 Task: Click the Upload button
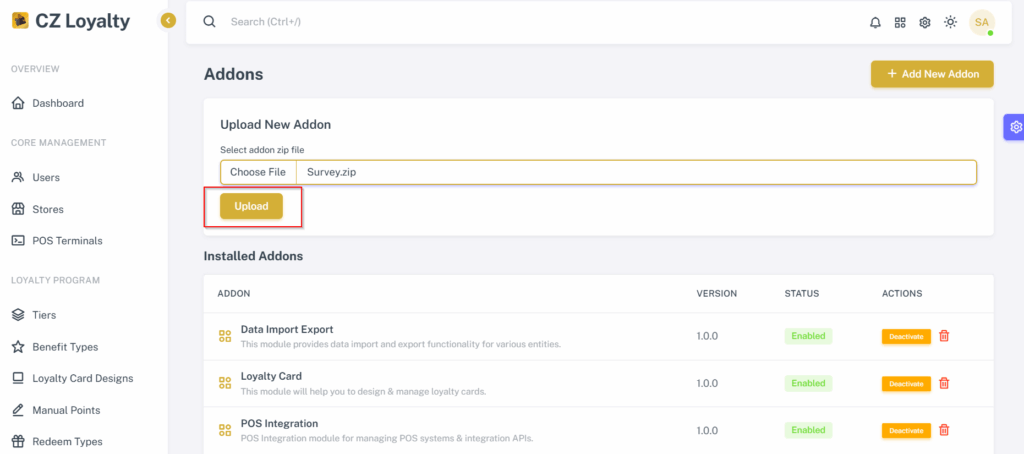251,206
